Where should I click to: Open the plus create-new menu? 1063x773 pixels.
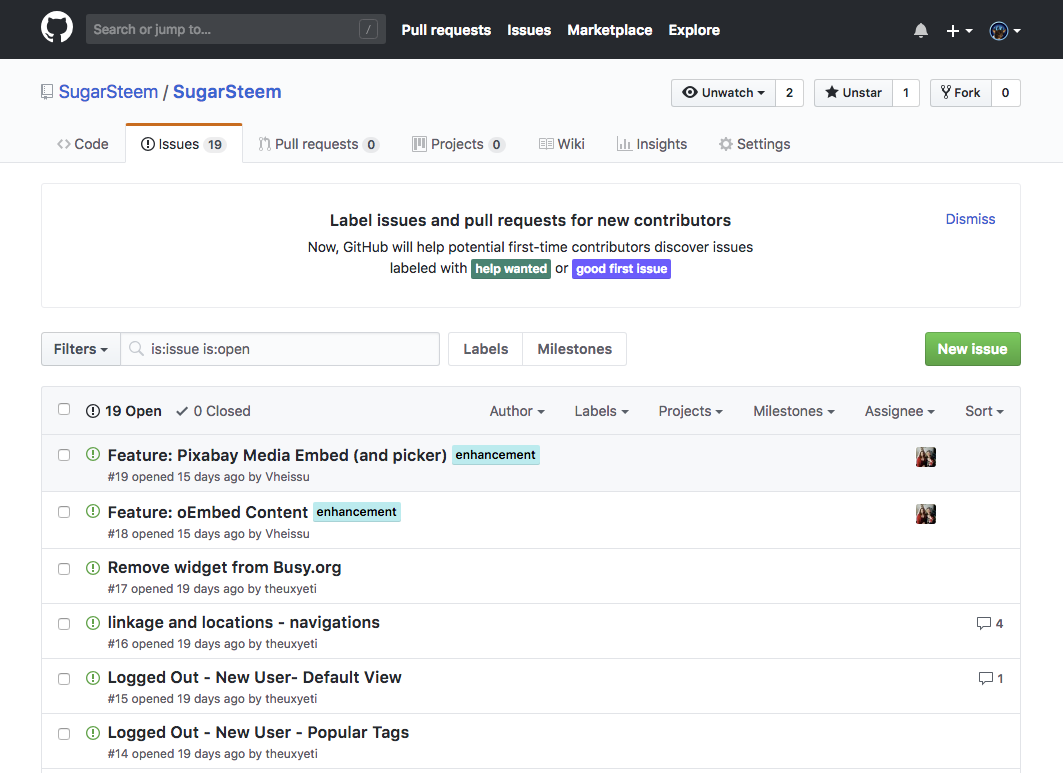[959, 31]
